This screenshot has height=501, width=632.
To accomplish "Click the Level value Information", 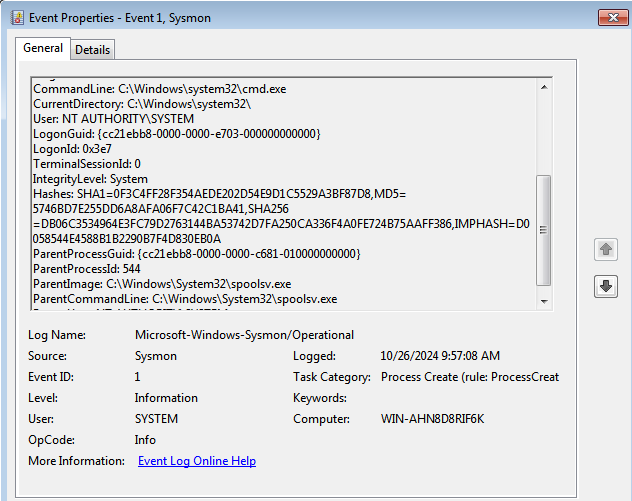I will coord(166,398).
